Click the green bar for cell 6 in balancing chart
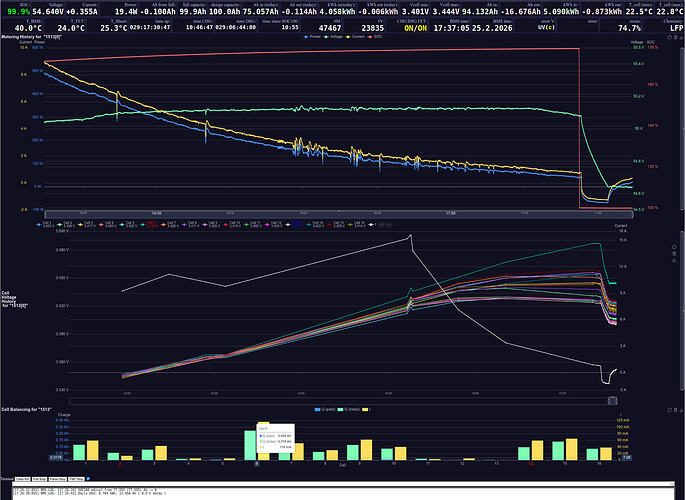The height and width of the screenshot is (500, 685). (251, 445)
